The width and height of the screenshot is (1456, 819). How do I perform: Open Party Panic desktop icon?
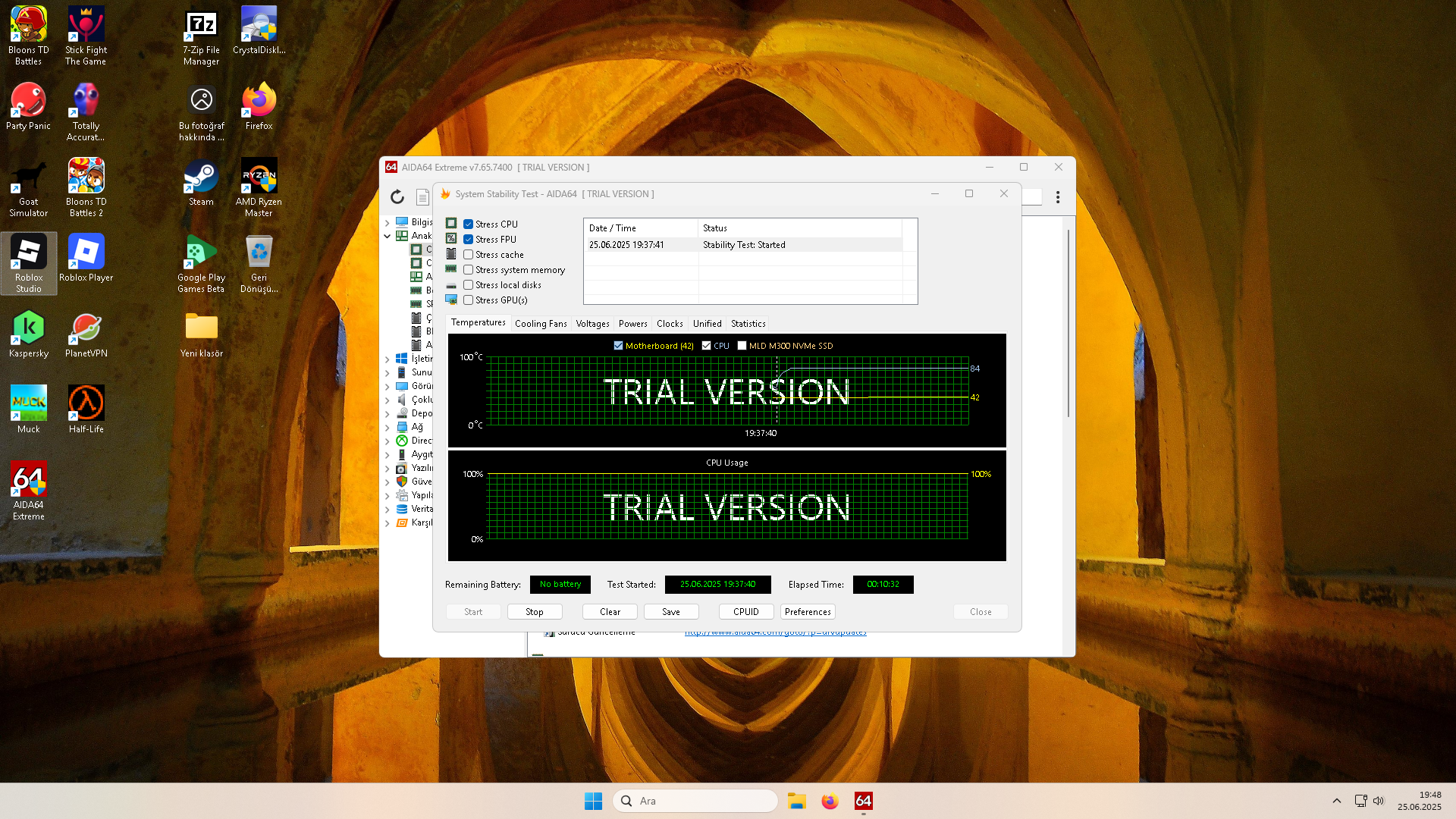tap(29, 106)
